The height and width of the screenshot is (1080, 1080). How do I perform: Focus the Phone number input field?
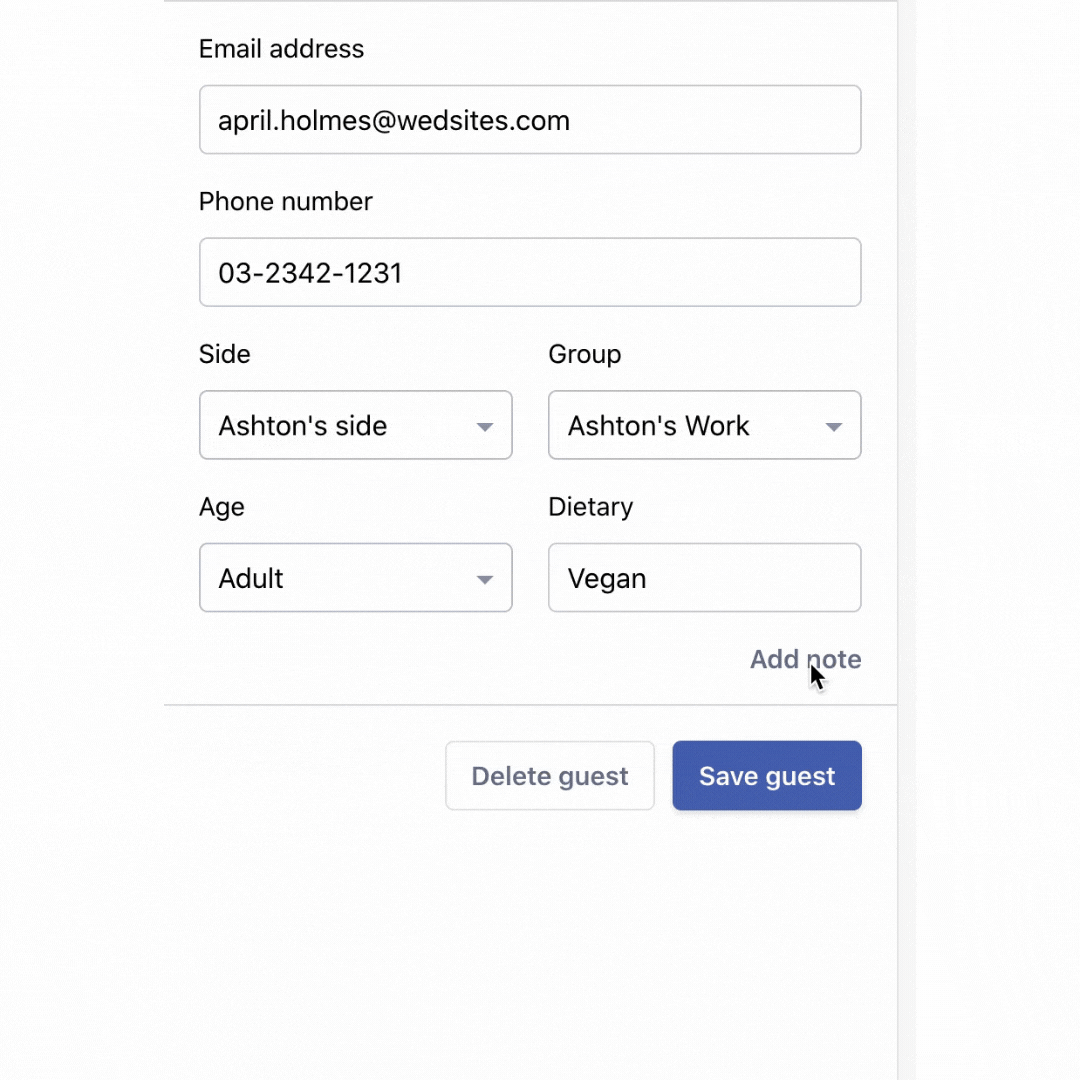click(x=530, y=272)
